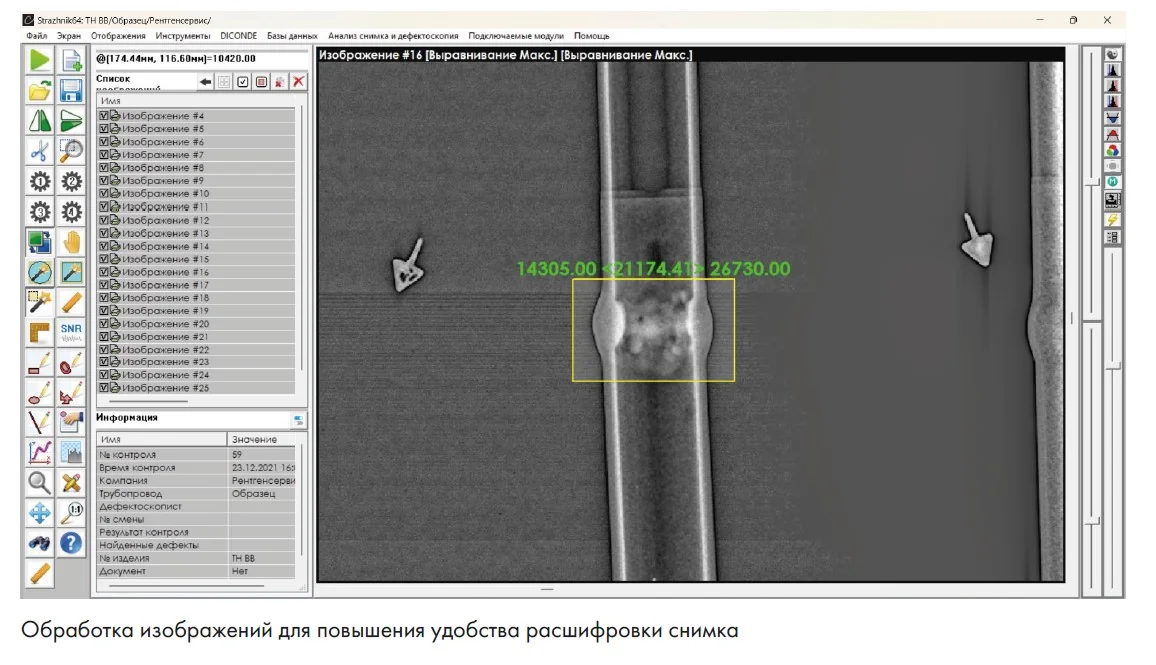Toggle checkbox for Изображение #19
This screenshot has width=1156, height=665.
pyautogui.click(x=104, y=310)
